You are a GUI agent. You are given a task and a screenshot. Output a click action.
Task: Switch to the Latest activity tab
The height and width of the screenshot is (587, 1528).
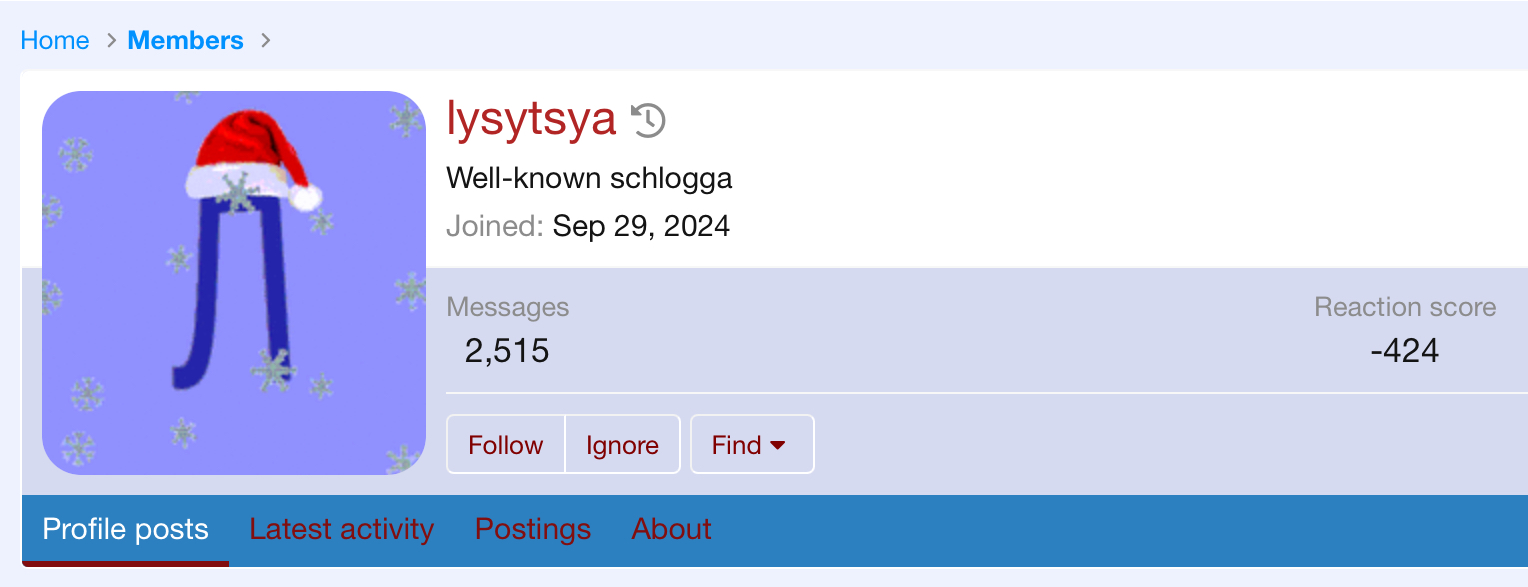point(342,529)
